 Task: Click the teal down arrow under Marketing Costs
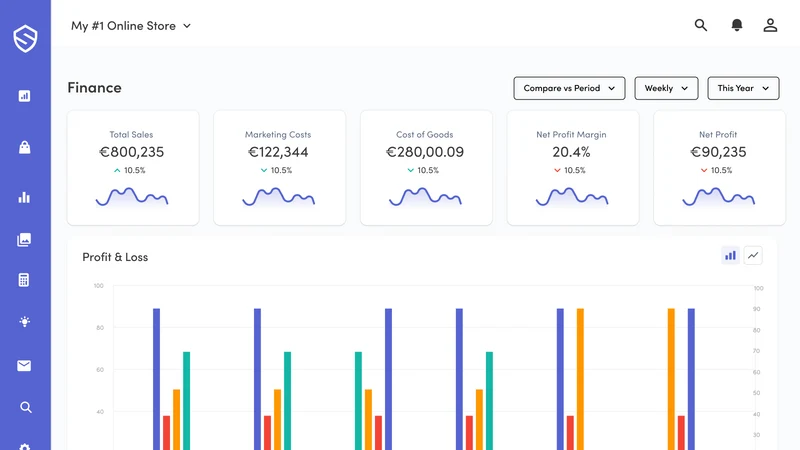click(264, 170)
